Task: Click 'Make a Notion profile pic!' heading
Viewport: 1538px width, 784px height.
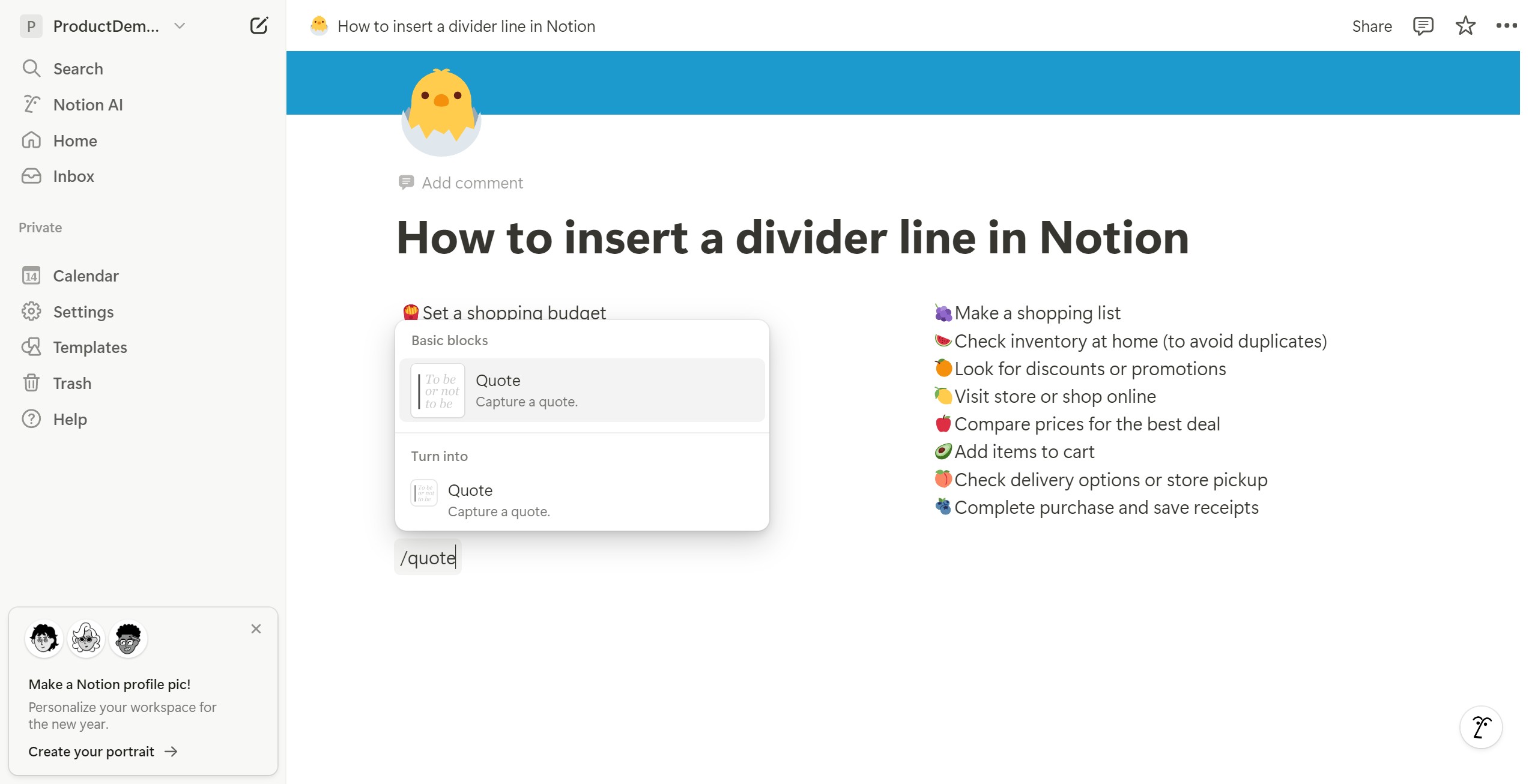Action: [109, 684]
